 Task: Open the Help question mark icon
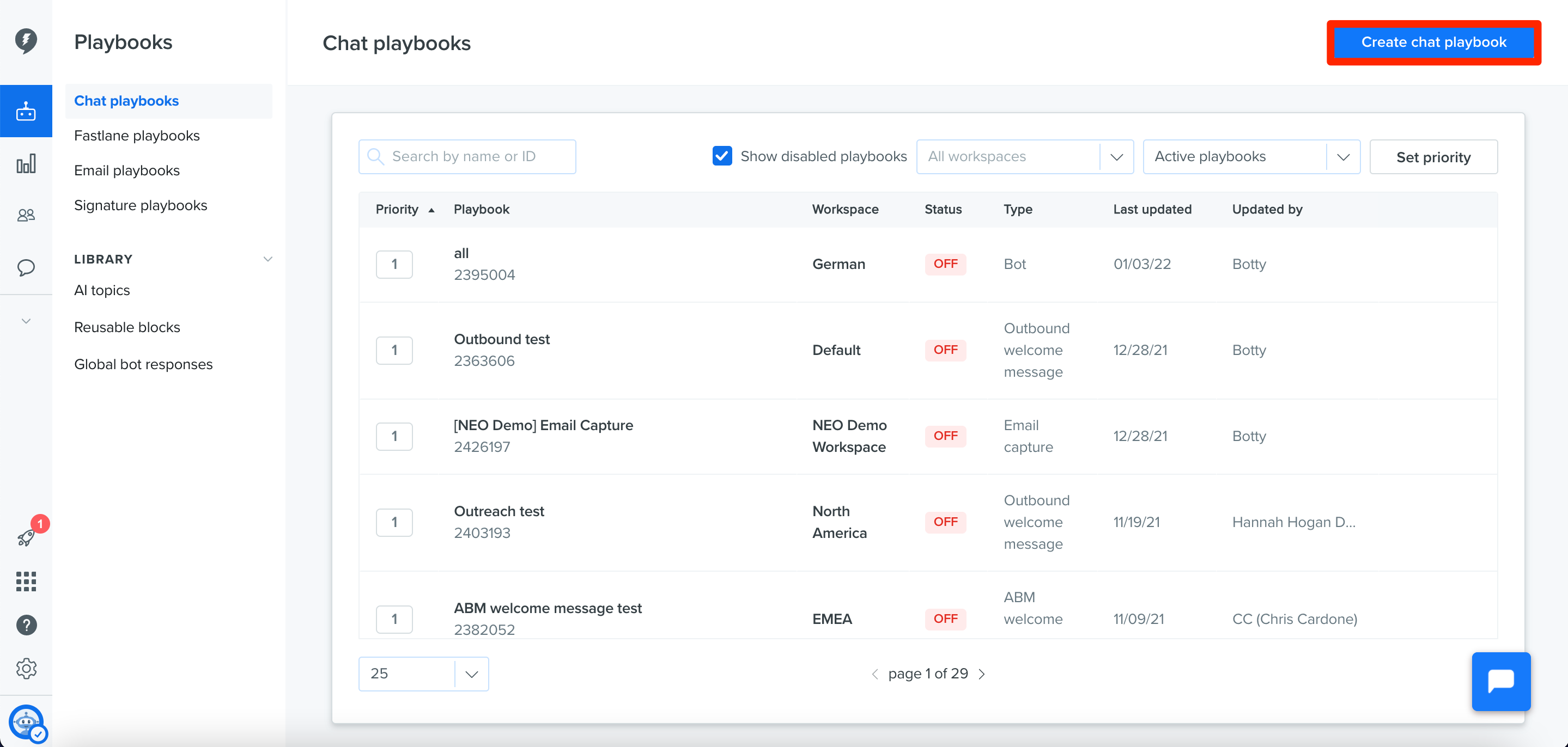(x=26, y=624)
